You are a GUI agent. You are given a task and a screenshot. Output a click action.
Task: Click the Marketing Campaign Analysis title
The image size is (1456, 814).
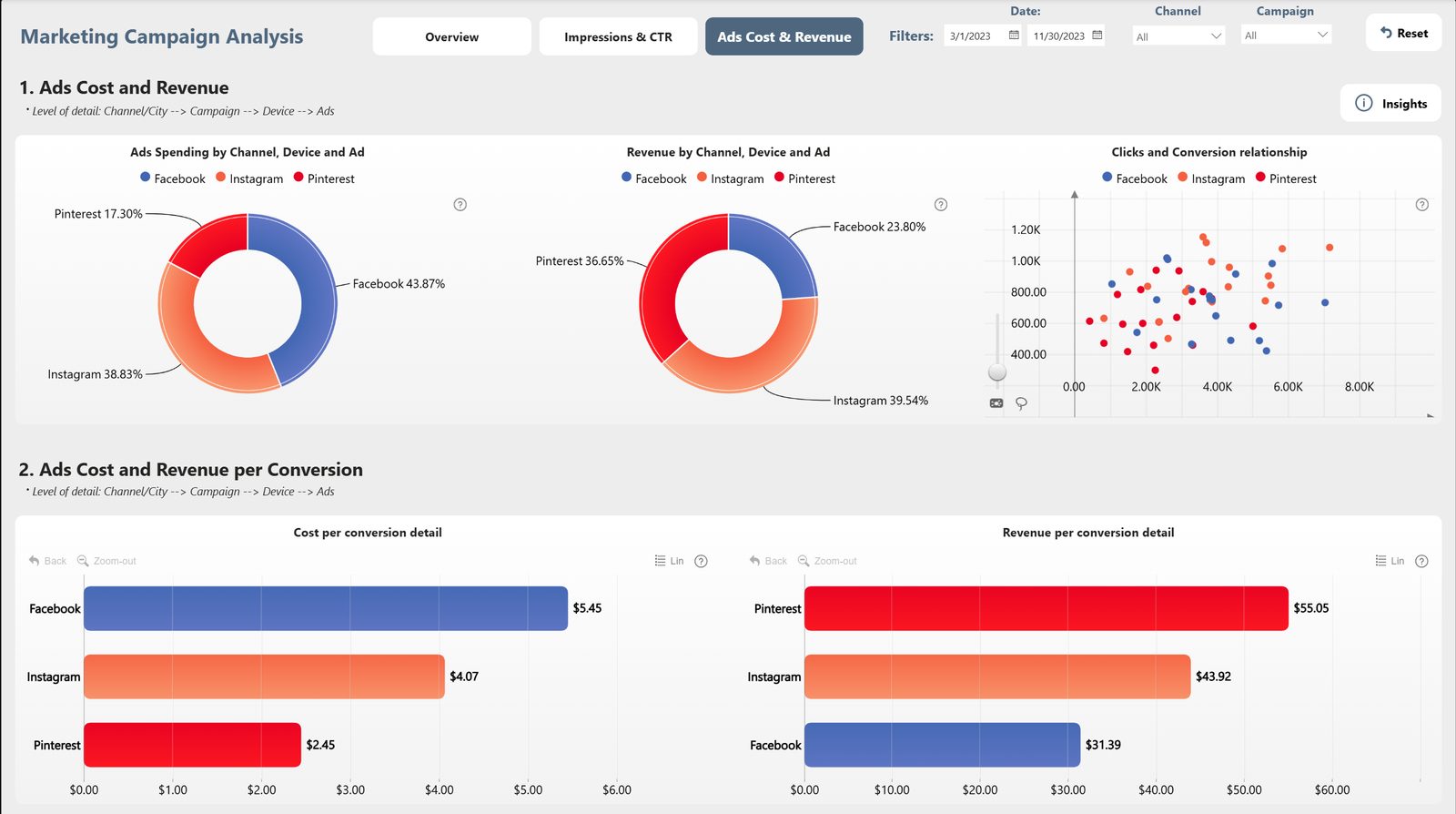pyautogui.click(x=162, y=36)
